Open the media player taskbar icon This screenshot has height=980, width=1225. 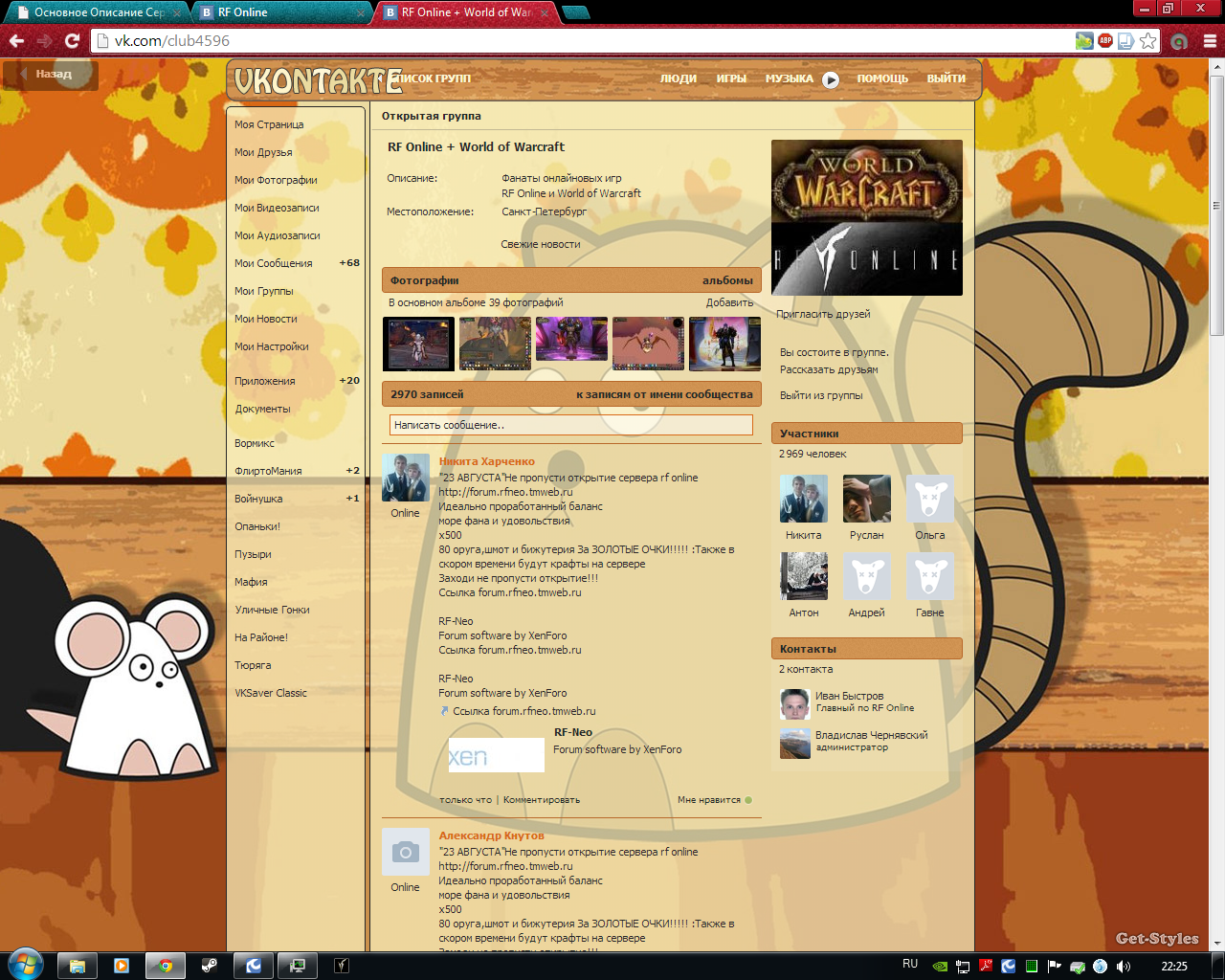(x=122, y=966)
